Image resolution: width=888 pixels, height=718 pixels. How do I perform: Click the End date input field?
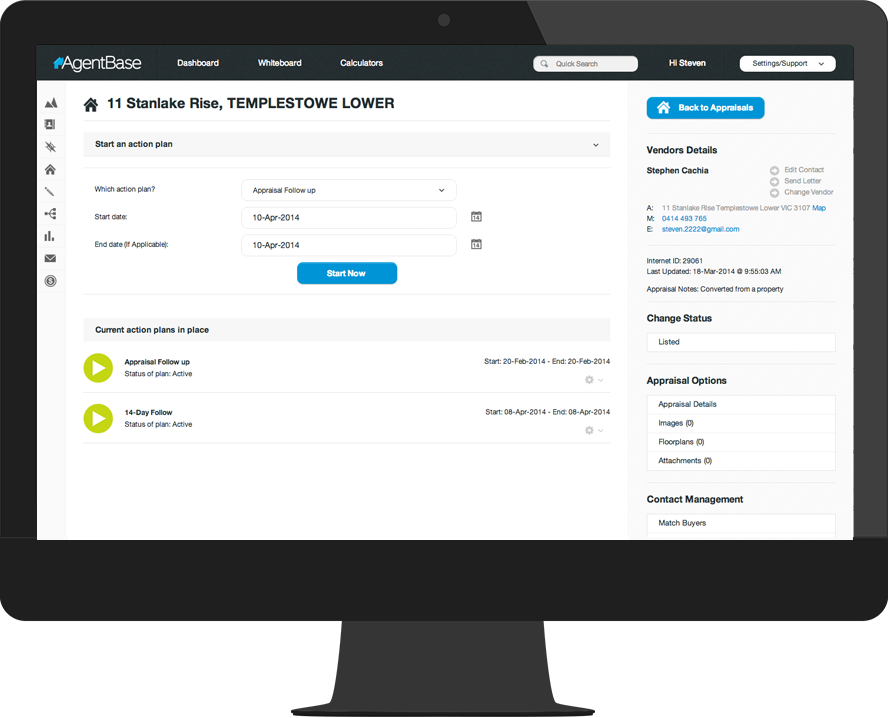click(349, 245)
